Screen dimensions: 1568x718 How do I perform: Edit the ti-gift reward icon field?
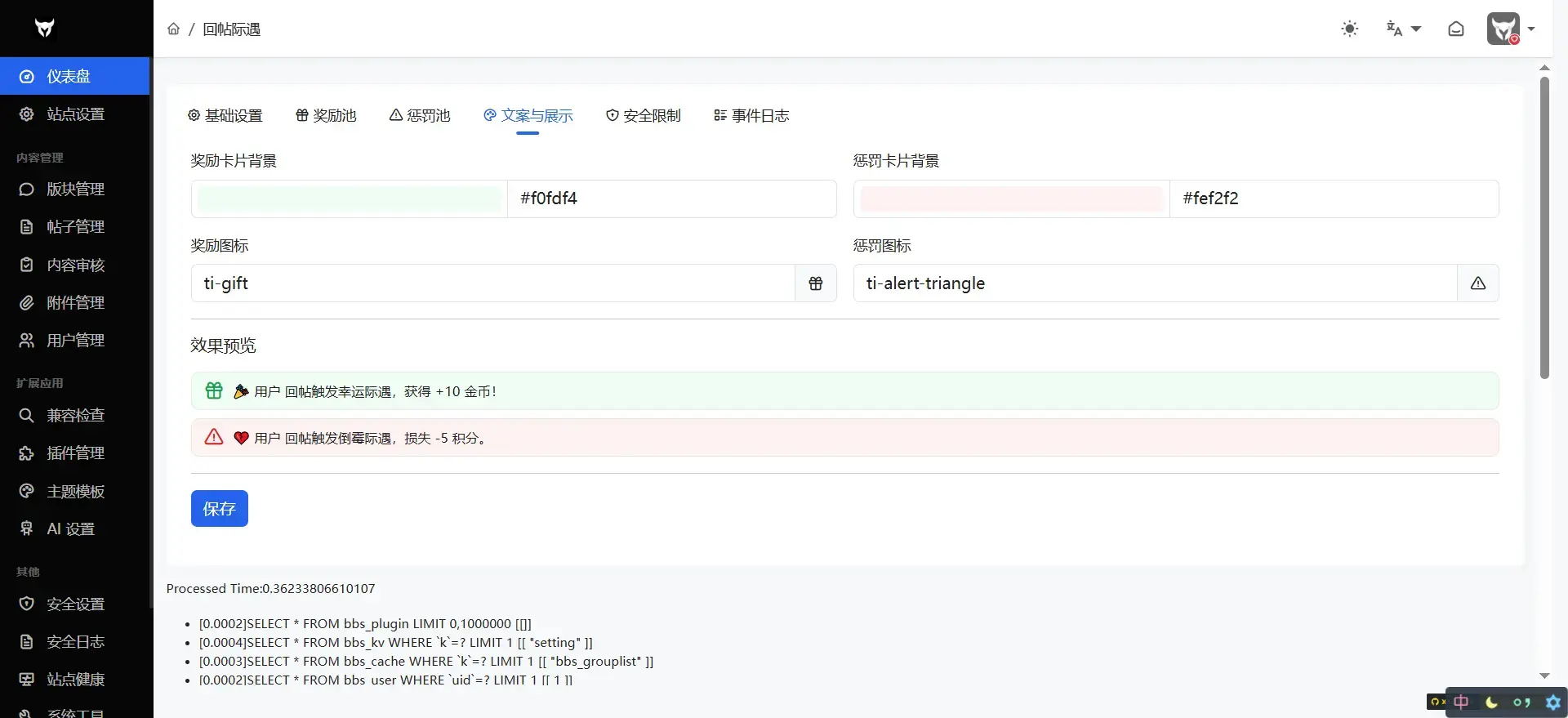493,283
